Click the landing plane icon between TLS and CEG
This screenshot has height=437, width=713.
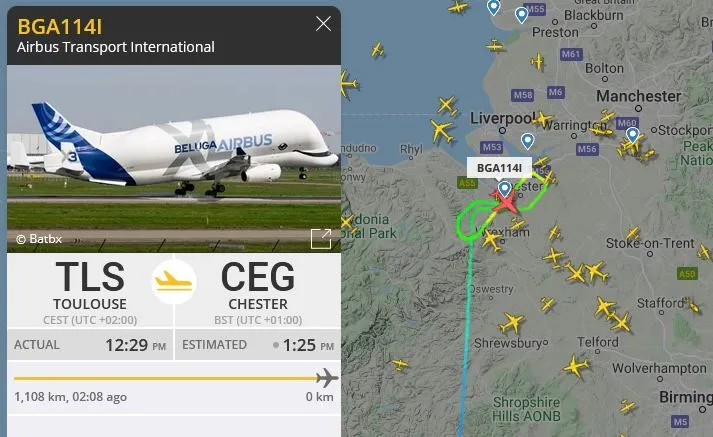(x=174, y=281)
